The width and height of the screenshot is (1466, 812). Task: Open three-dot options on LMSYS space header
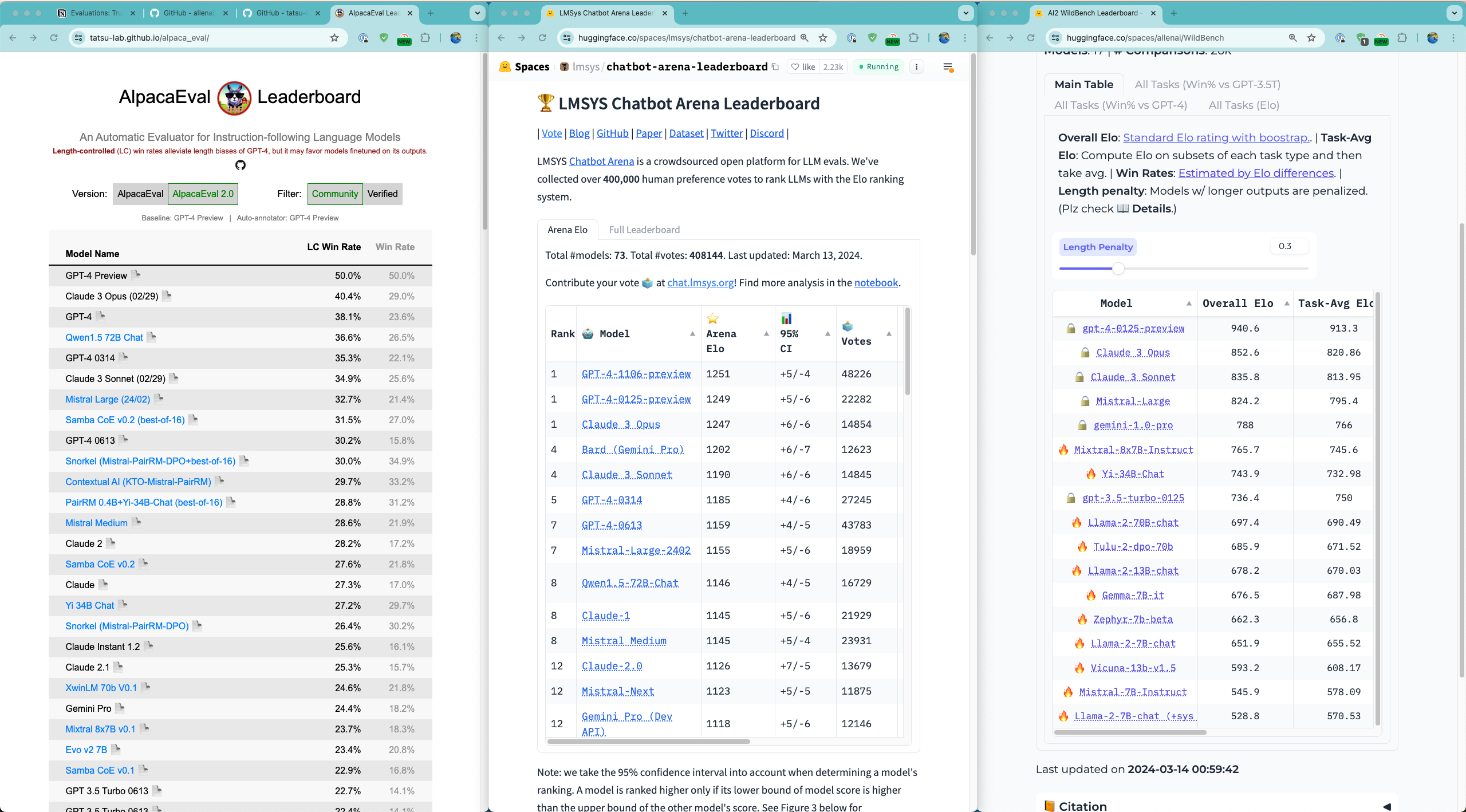[x=916, y=67]
